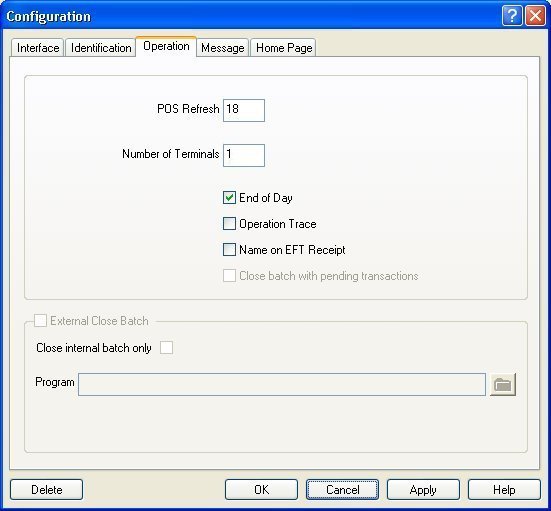Tick the Close internal batch only box

[x=166, y=348]
